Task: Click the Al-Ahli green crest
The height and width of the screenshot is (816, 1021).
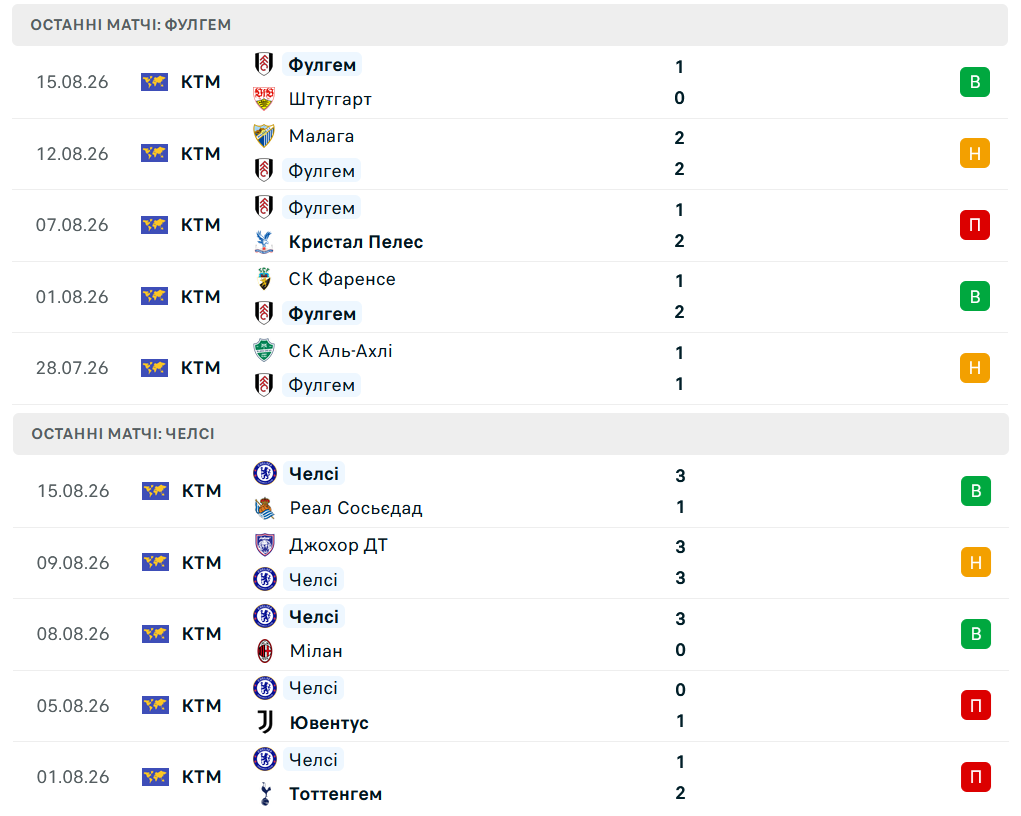Action: click(x=264, y=350)
